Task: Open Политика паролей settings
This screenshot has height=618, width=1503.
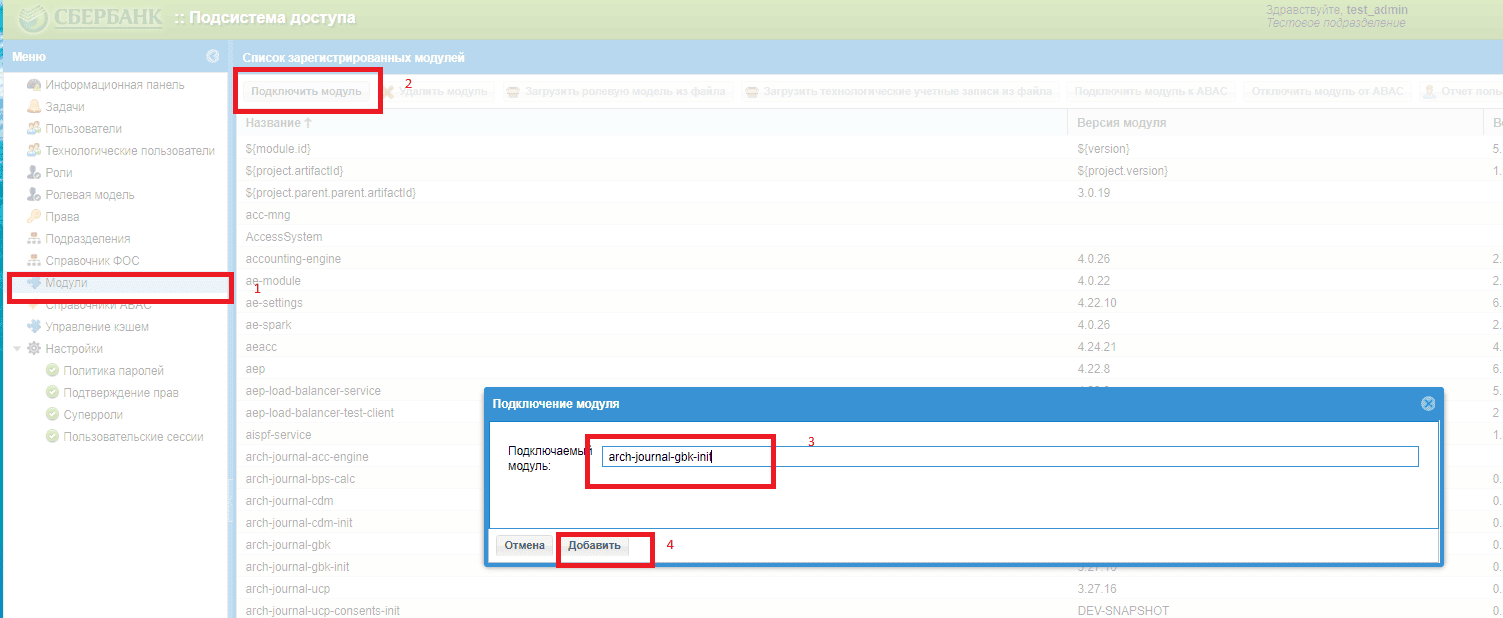Action: click(x=112, y=371)
